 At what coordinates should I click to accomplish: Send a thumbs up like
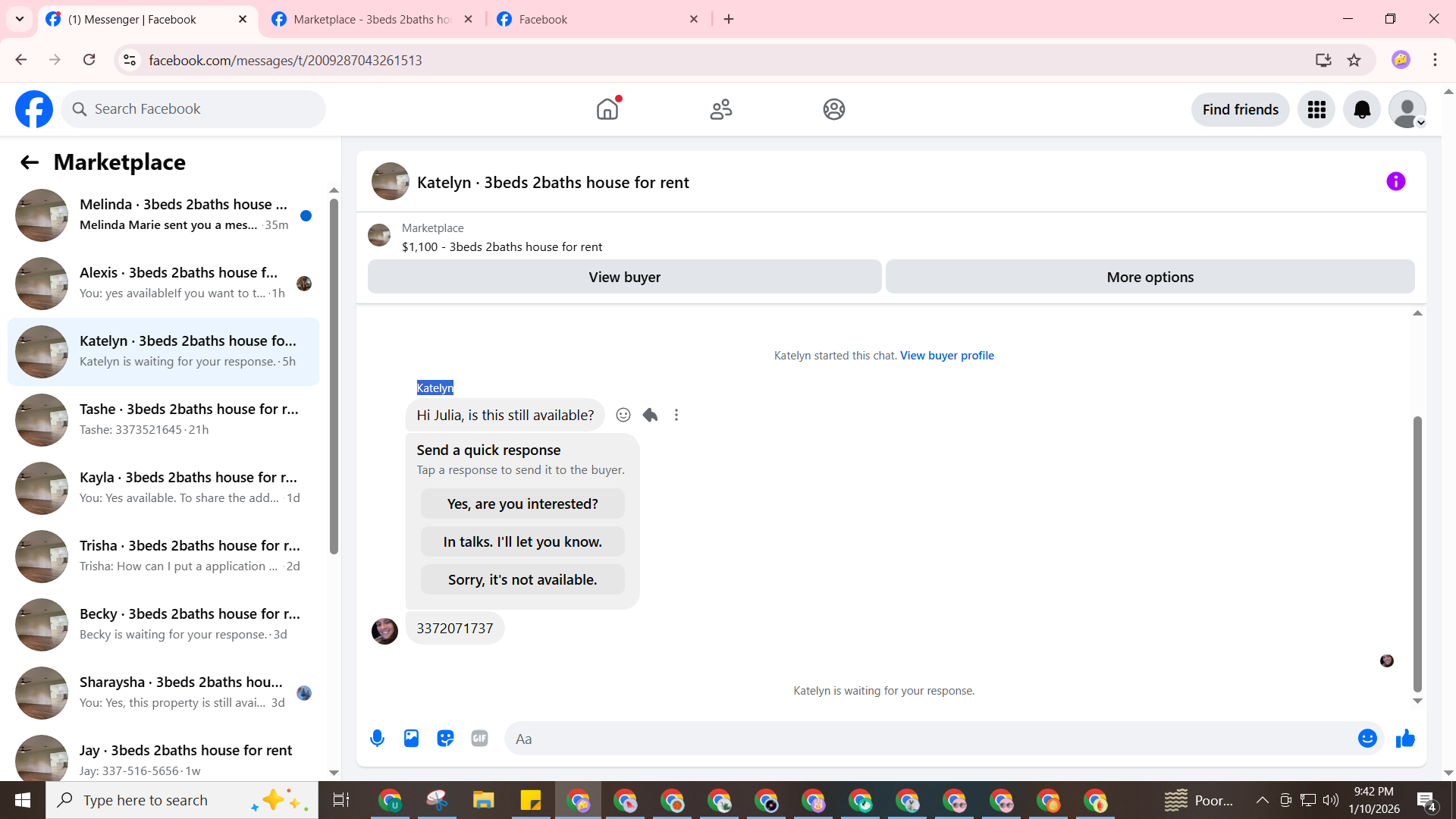tap(1405, 738)
